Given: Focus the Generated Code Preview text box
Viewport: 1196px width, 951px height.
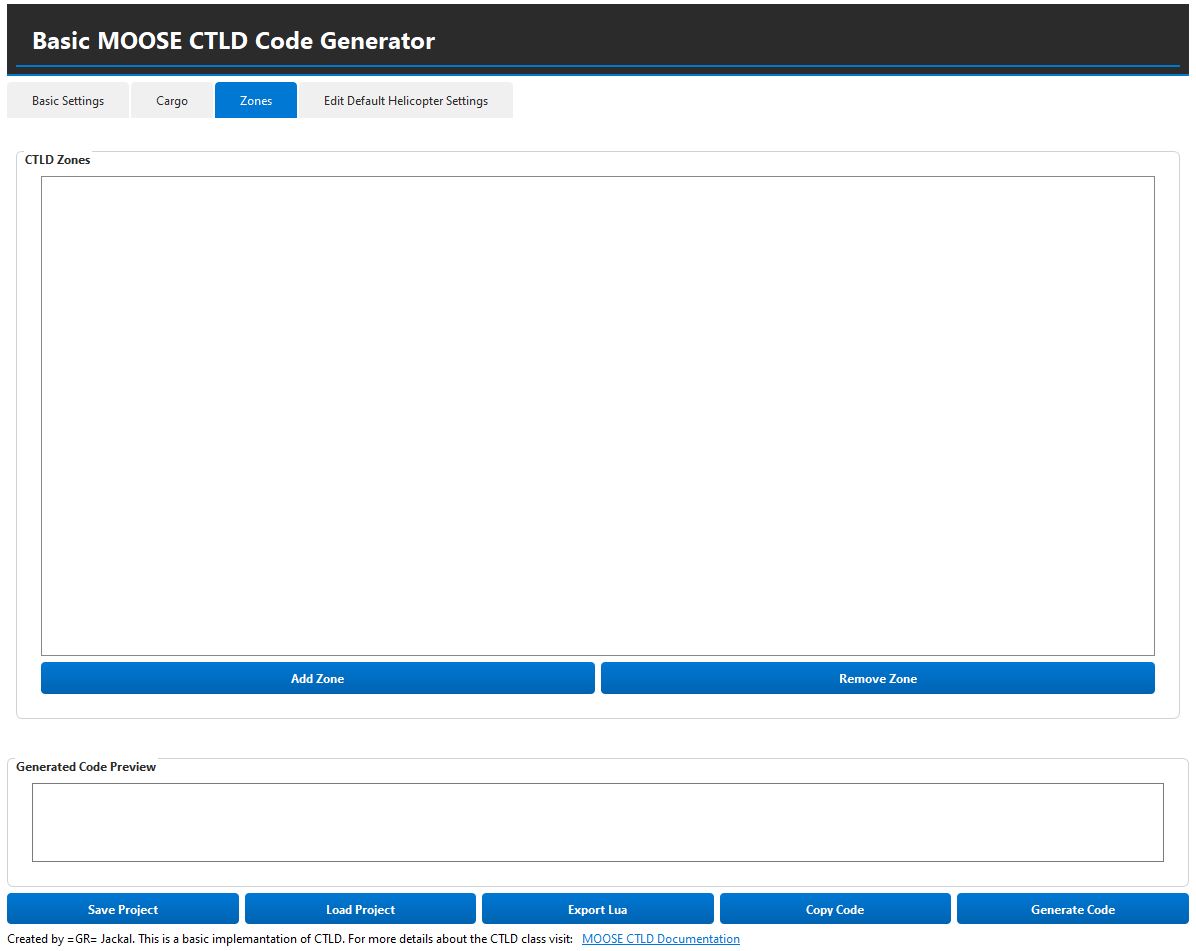Looking at the screenshot, I should (x=597, y=822).
